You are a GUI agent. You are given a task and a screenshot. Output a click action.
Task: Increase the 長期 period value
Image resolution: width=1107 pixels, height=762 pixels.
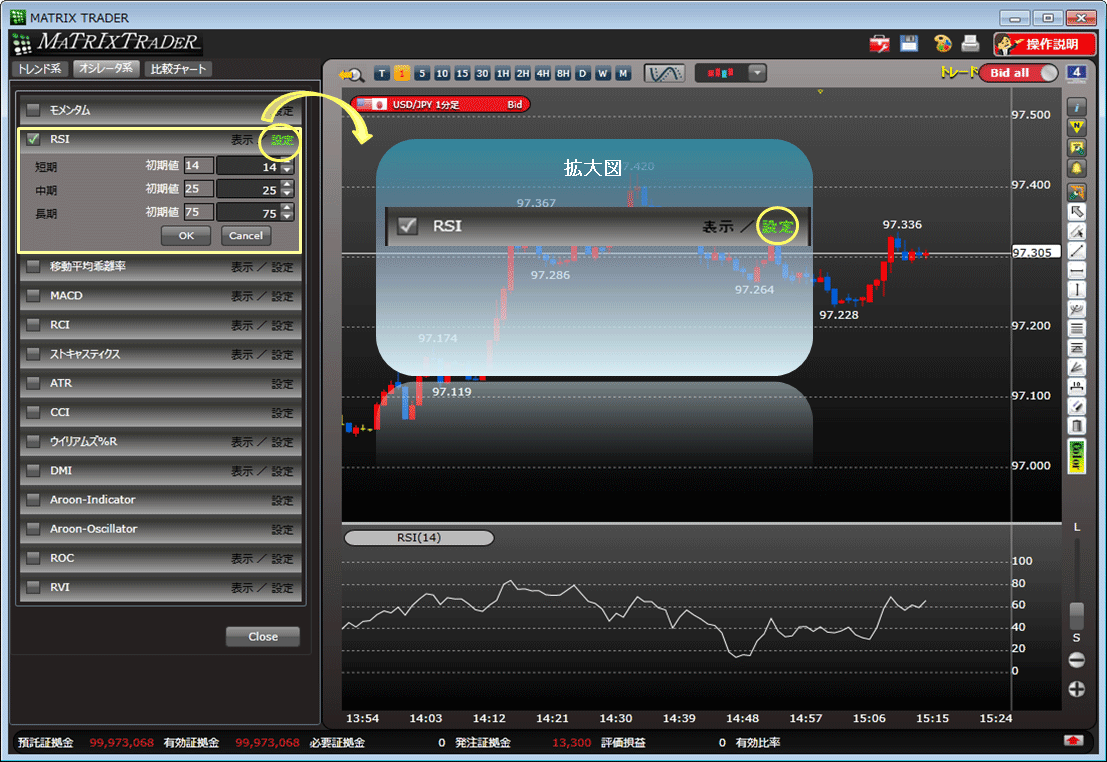coord(287,208)
